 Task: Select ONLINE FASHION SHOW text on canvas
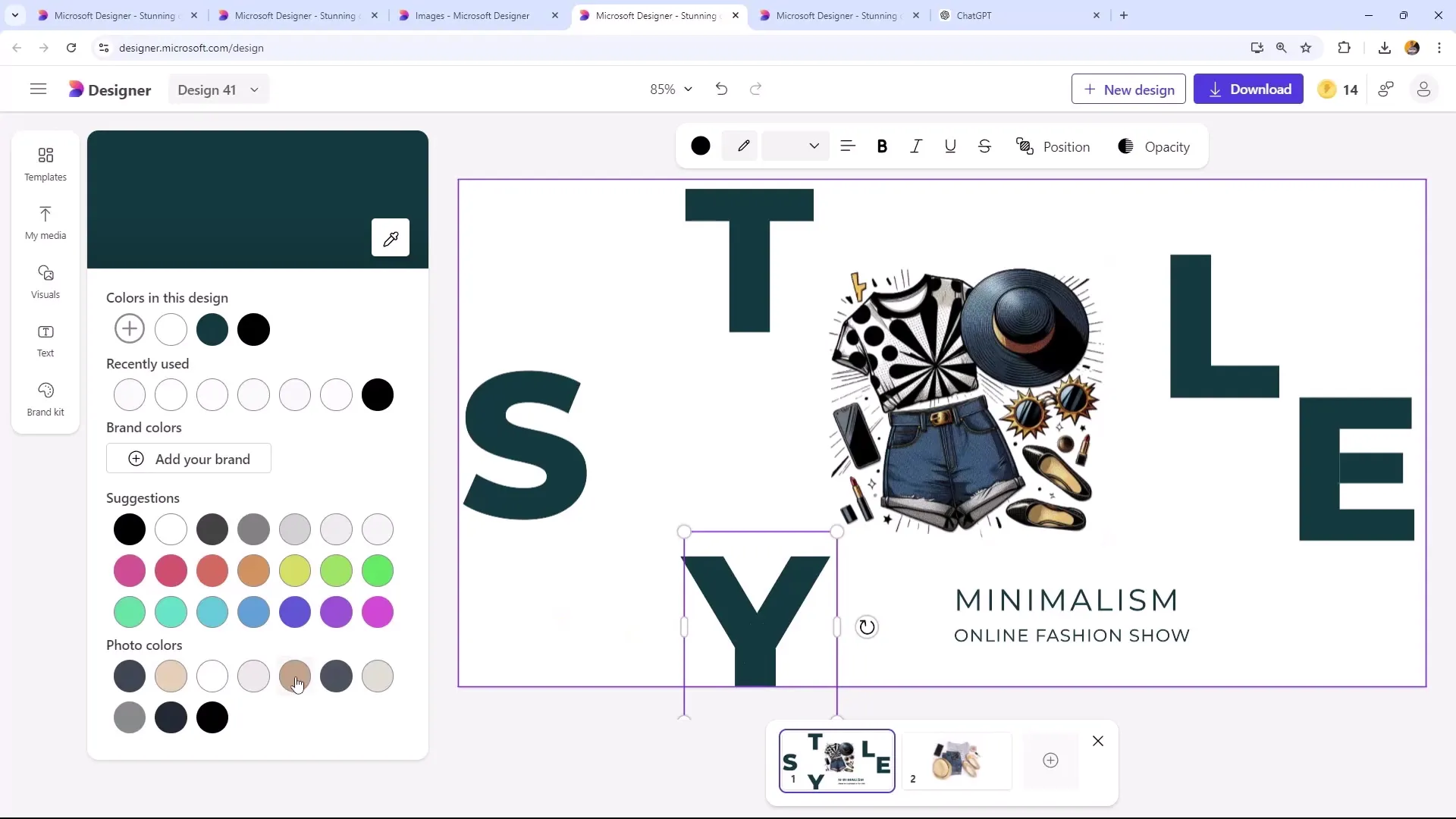click(x=1072, y=635)
